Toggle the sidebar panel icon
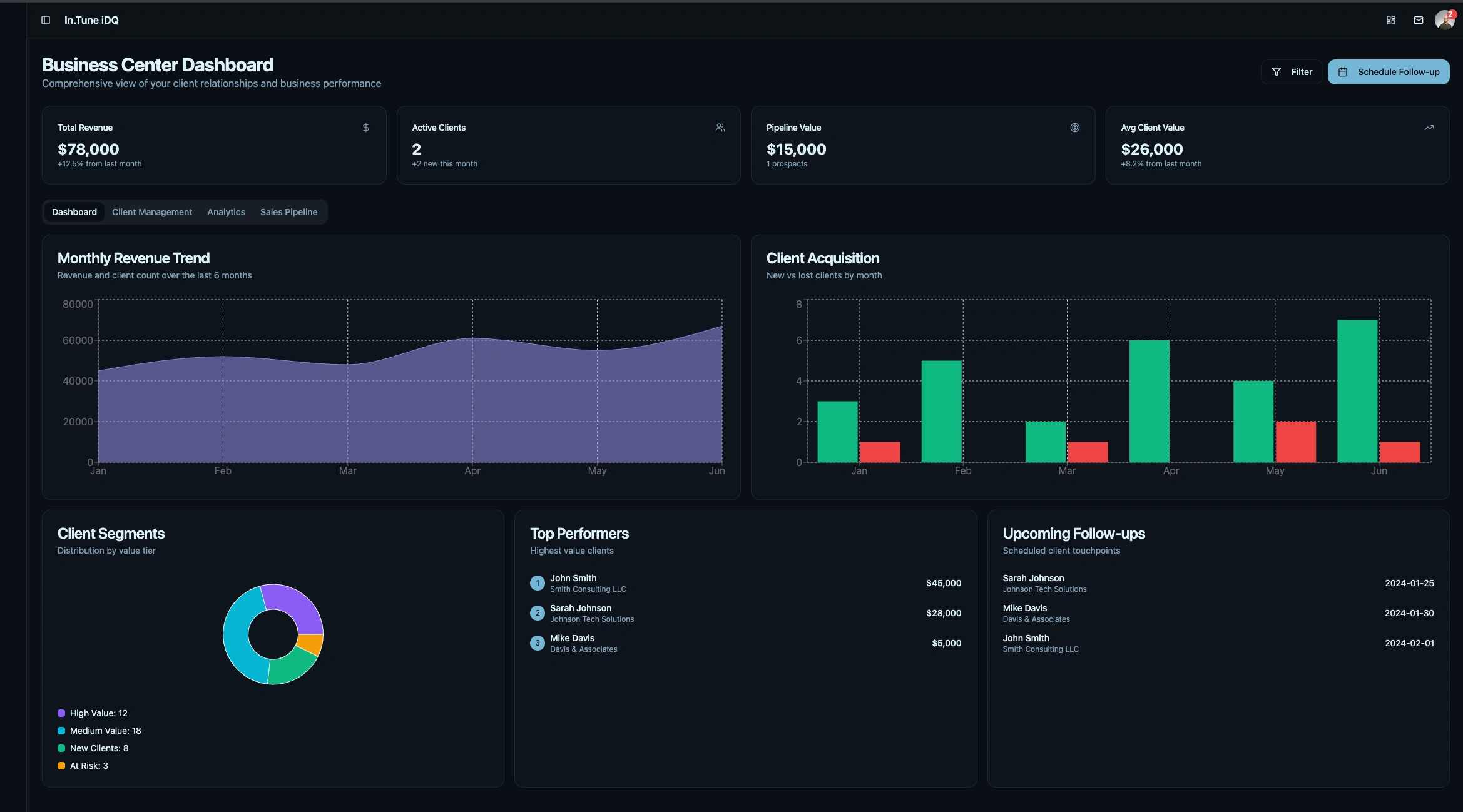 tap(46, 20)
